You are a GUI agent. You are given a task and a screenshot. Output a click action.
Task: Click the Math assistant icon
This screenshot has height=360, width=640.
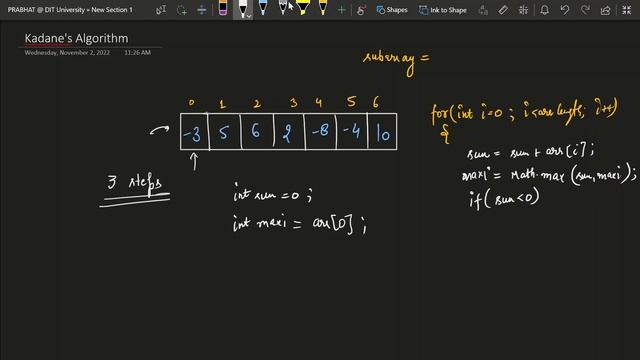(523, 10)
